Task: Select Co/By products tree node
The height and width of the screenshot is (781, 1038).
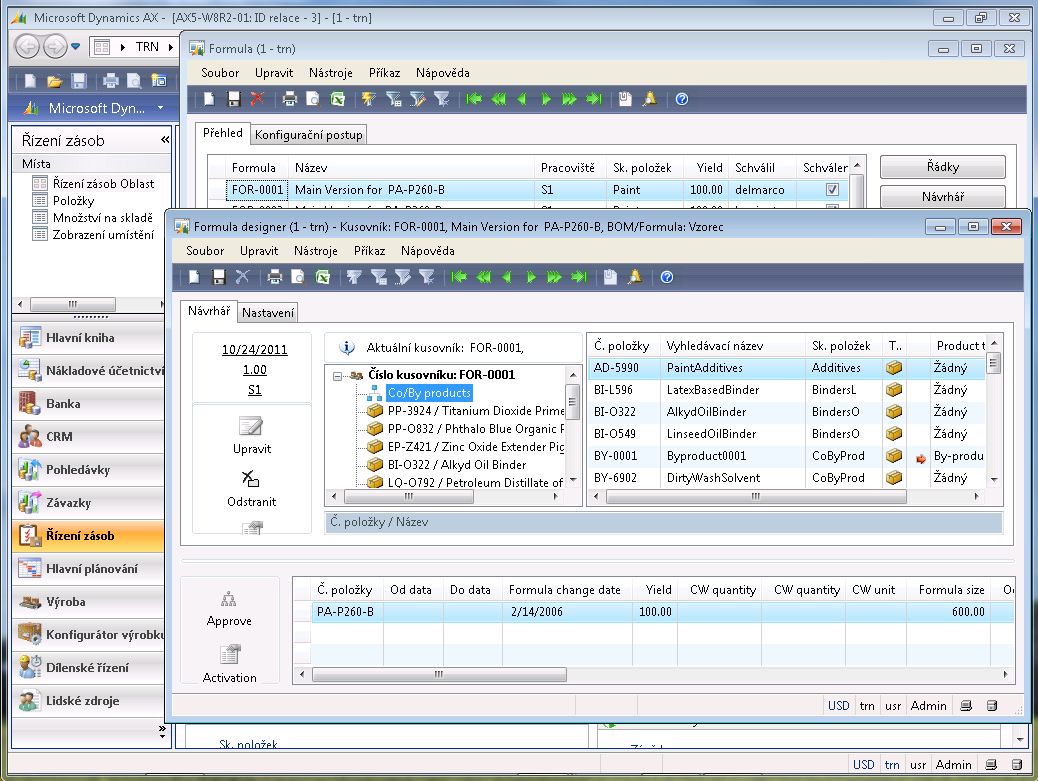Action: pyautogui.click(x=429, y=392)
